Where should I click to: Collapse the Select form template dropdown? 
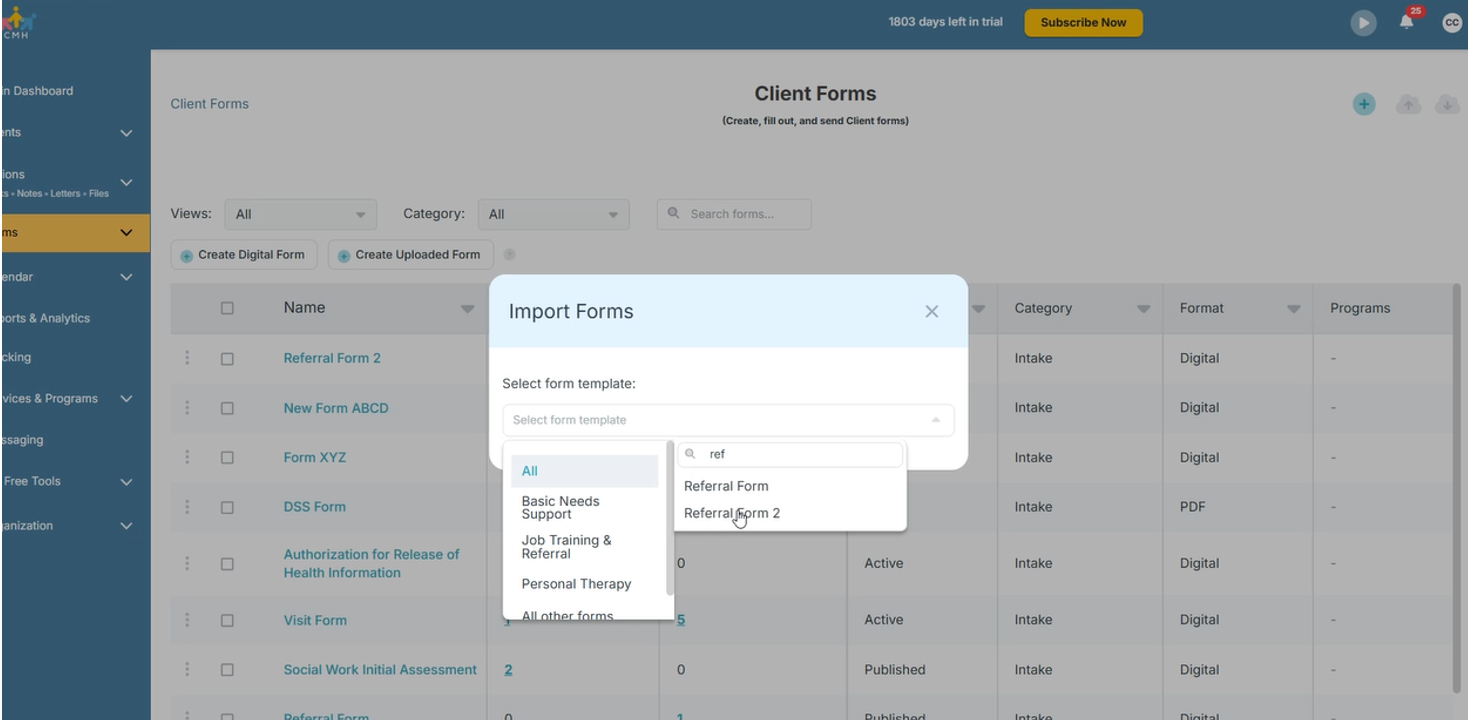pos(728,420)
